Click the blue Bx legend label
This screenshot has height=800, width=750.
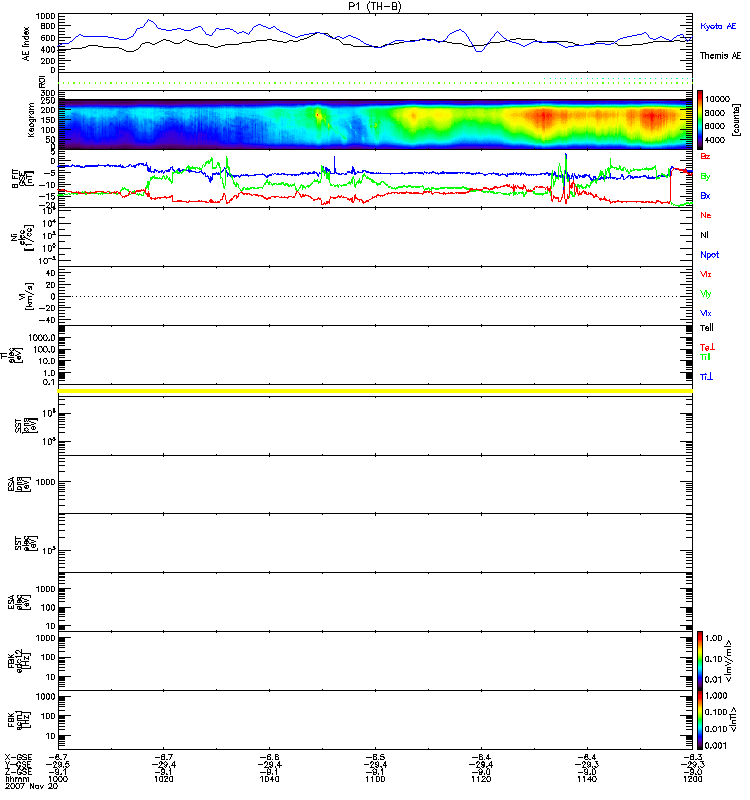(x=705, y=195)
